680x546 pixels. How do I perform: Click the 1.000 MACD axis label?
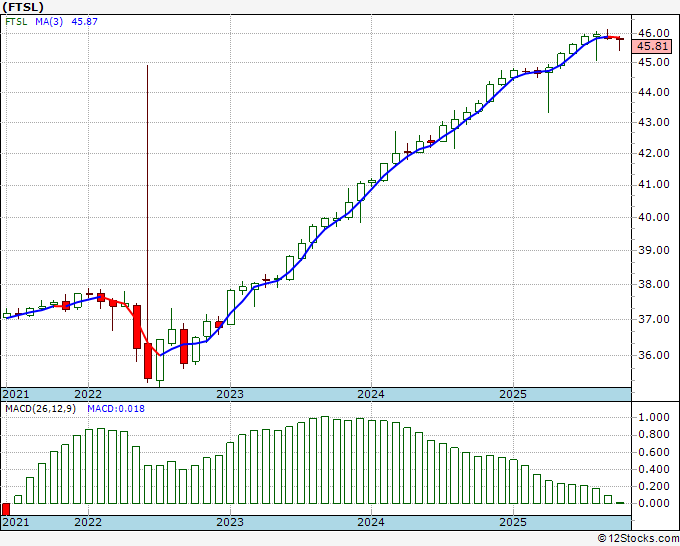pos(654,417)
